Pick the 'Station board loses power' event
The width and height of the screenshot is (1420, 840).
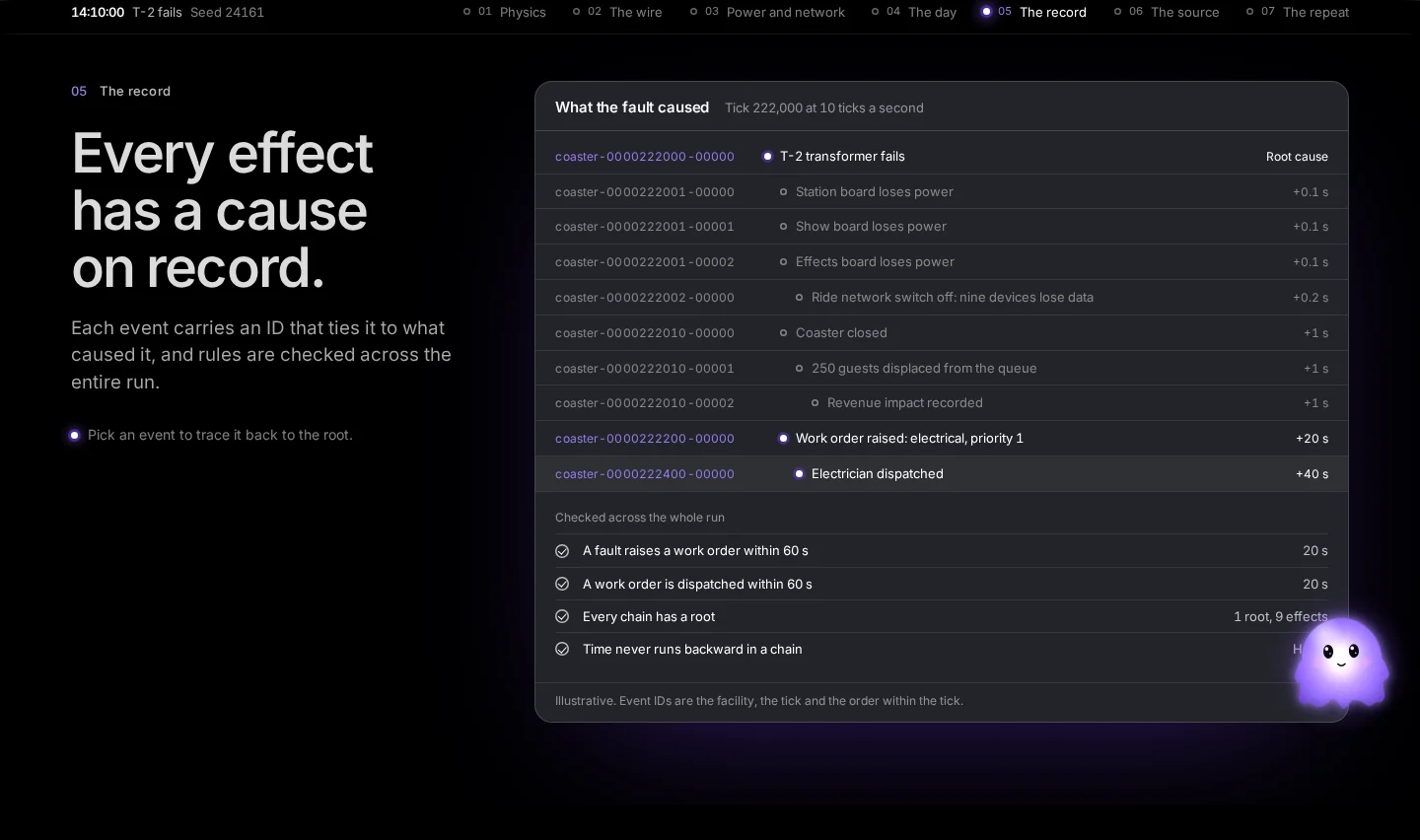tap(942, 191)
